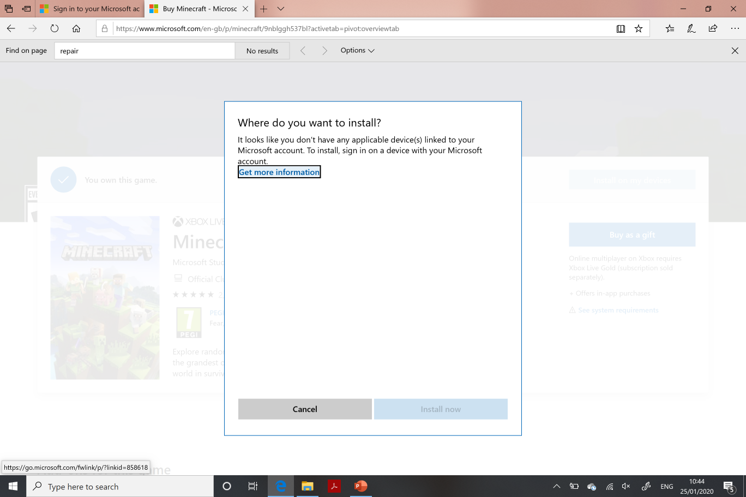Open the Windows Start menu
Screen dimensions: 746x497
click(x=13, y=486)
